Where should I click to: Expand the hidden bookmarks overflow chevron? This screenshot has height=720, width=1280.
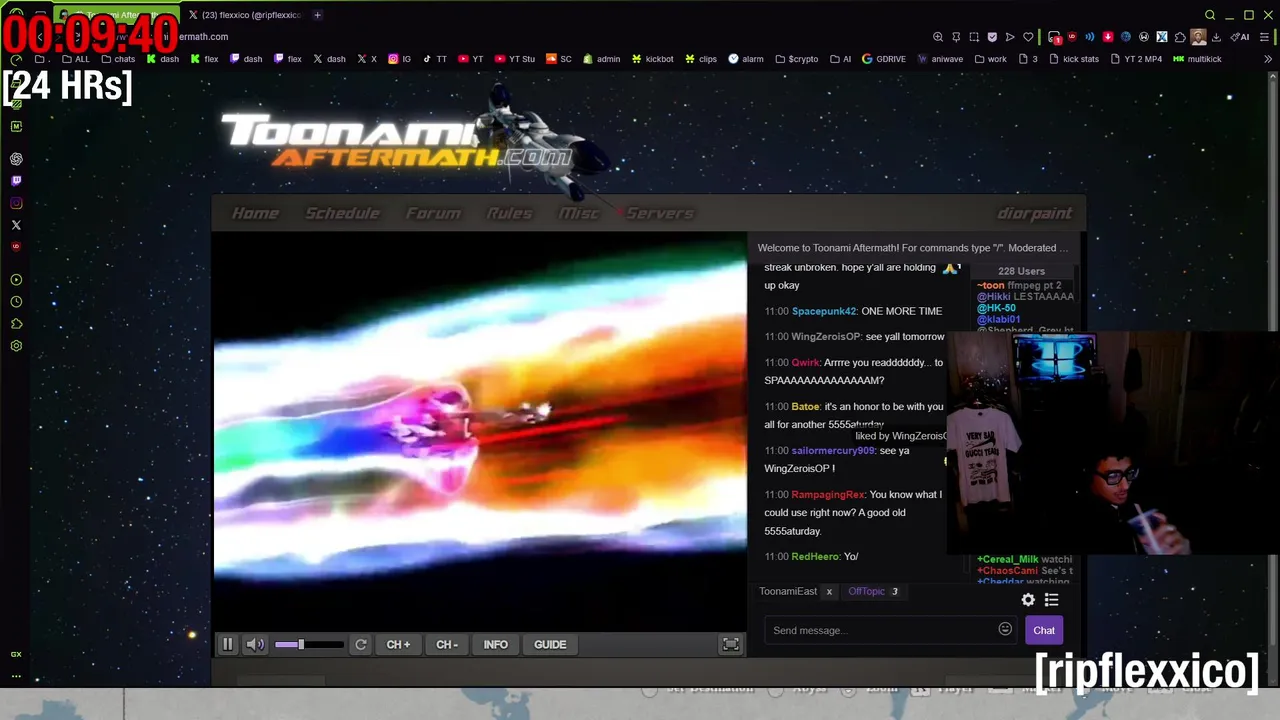point(1268,59)
